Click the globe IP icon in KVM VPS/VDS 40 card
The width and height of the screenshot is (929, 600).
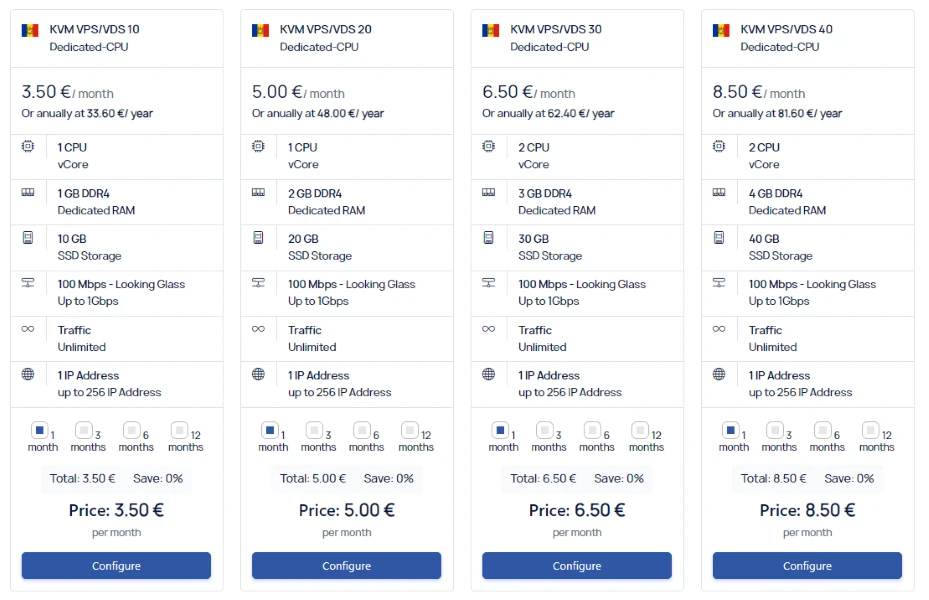point(719,374)
